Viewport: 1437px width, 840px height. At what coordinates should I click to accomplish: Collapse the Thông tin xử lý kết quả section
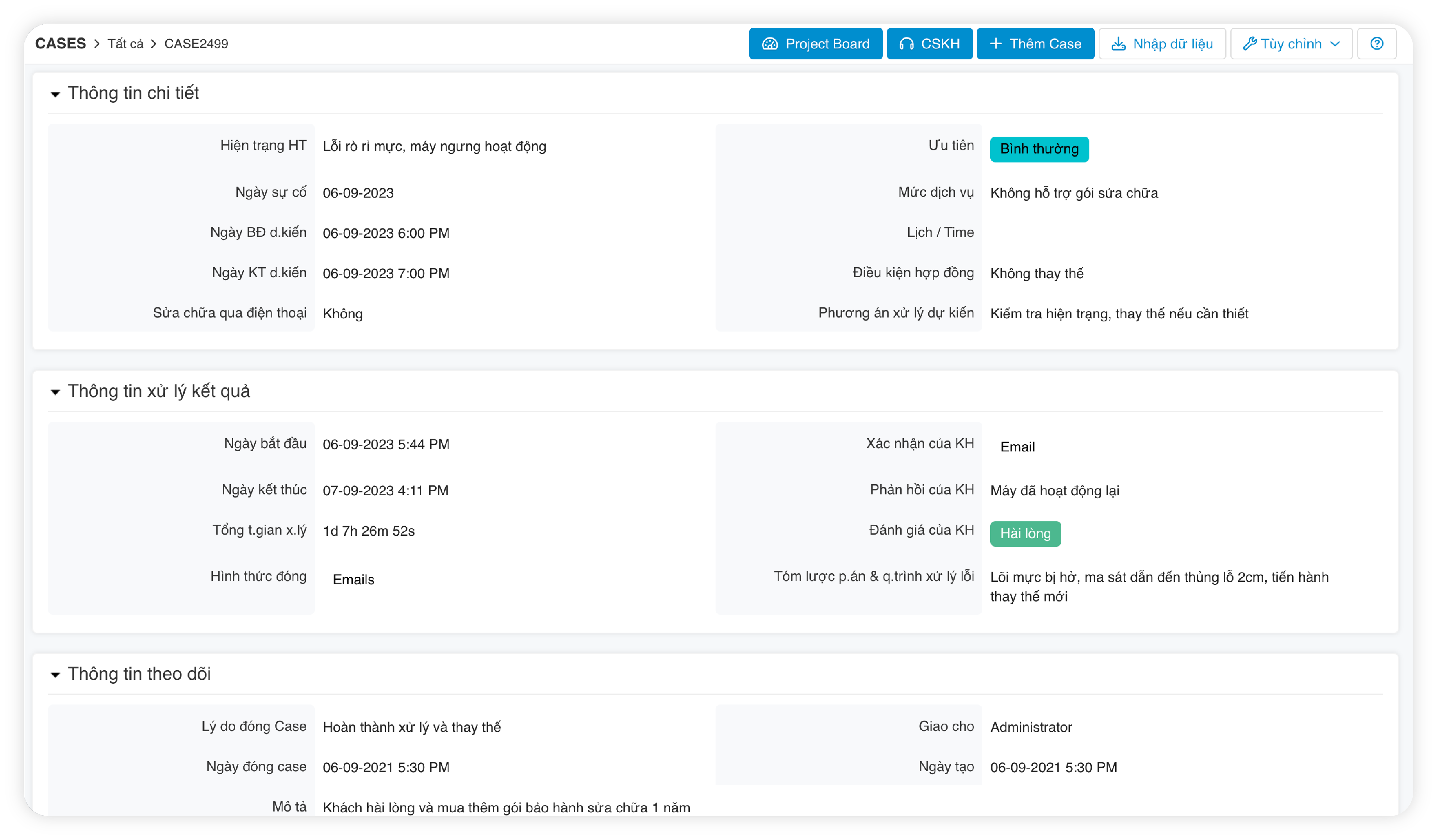pos(55,392)
